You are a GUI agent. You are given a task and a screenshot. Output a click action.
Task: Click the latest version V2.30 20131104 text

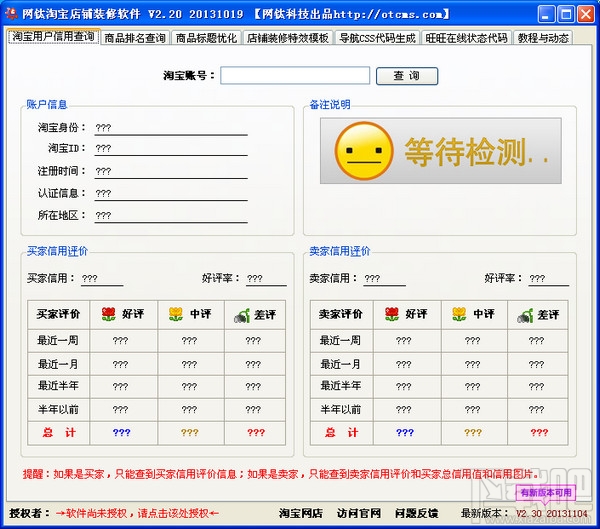(551, 513)
